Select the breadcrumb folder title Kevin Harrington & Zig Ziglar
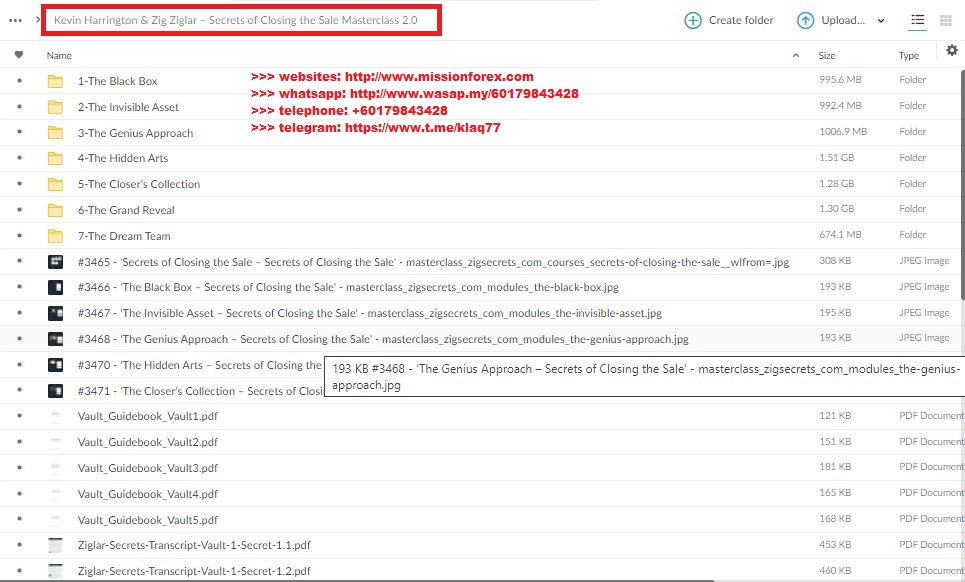 tap(236, 20)
